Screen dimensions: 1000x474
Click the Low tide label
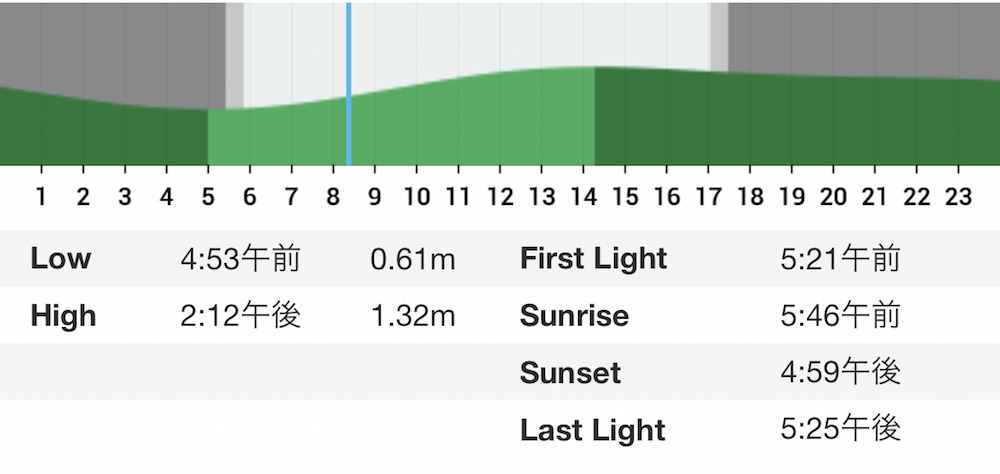click(x=61, y=258)
